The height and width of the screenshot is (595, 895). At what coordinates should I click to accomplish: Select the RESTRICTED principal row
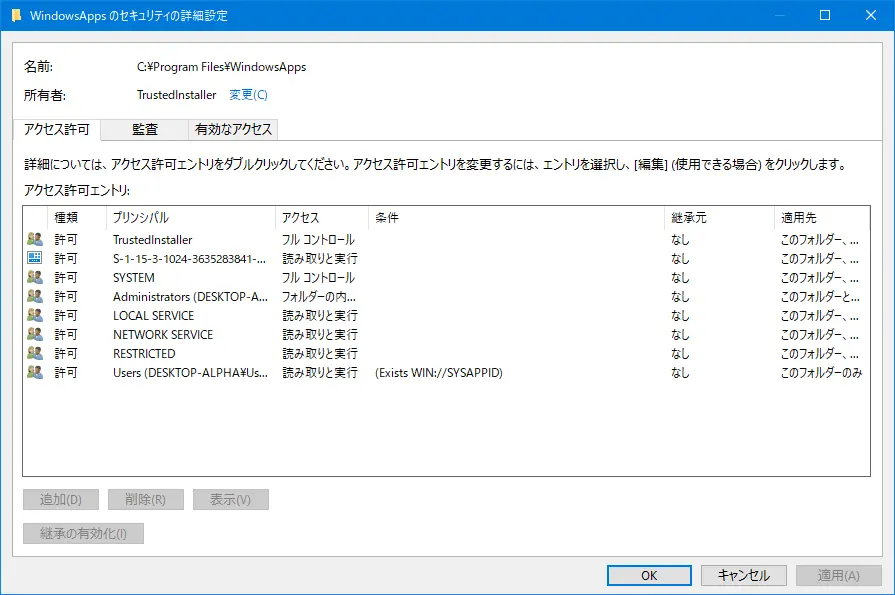446,353
